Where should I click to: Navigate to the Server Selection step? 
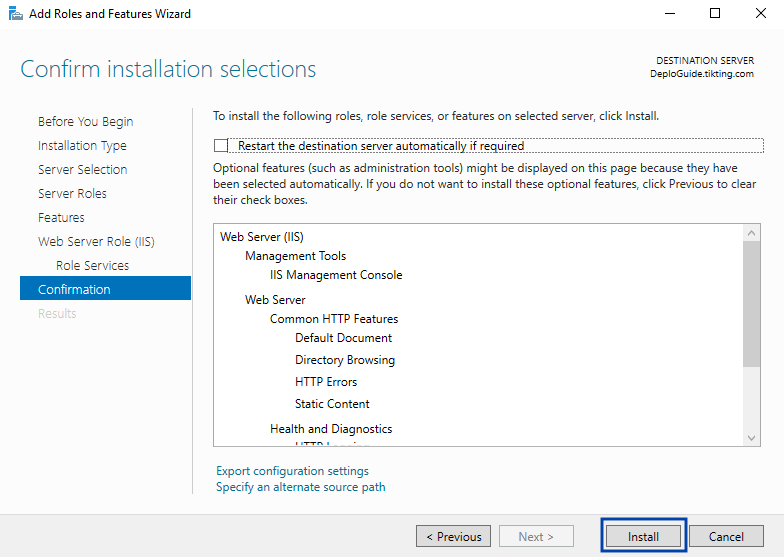(82, 170)
